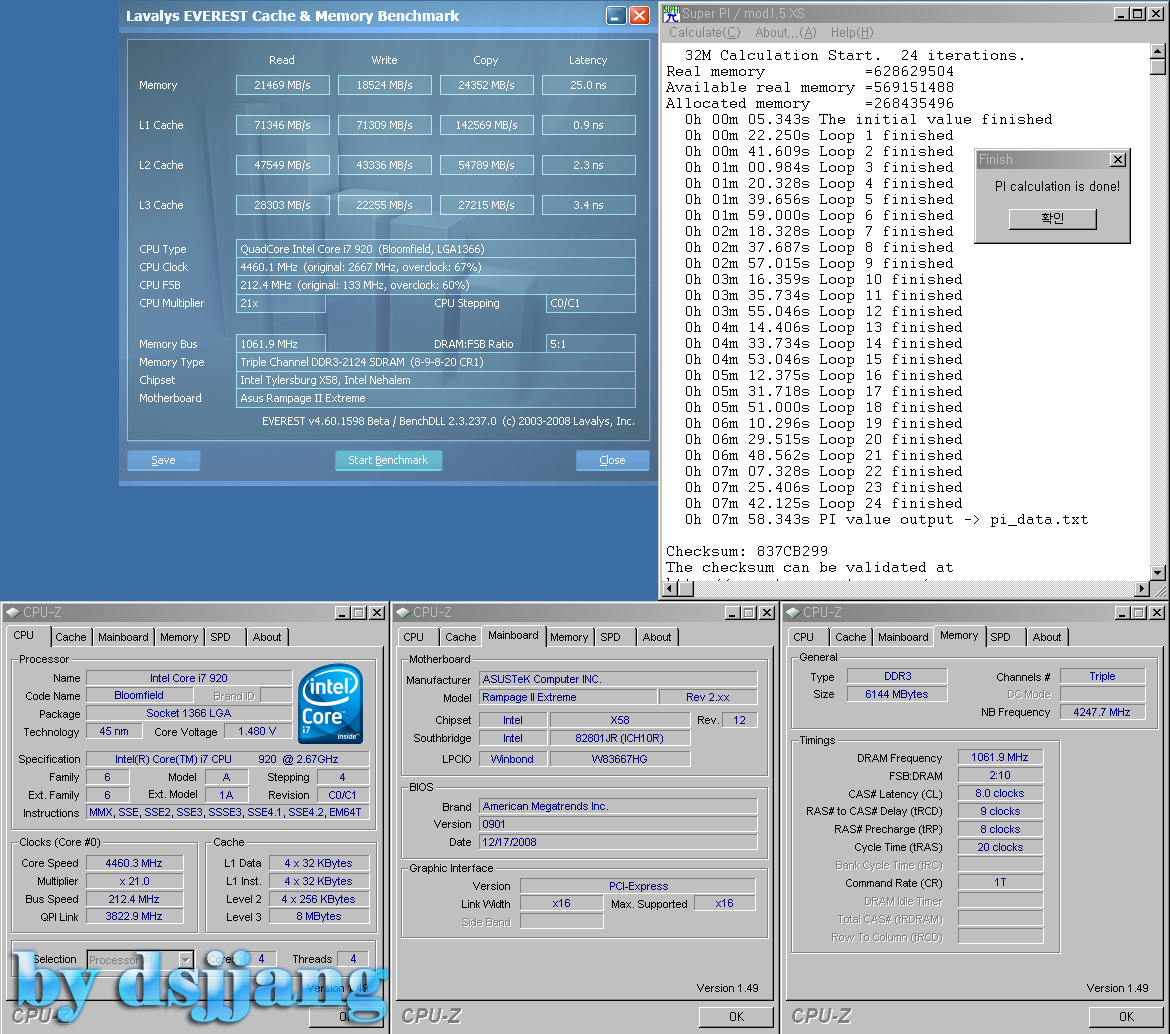Click Memory Read value 21469 MB/s
Image resolution: width=1170 pixels, height=1034 pixels.
click(282, 85)
